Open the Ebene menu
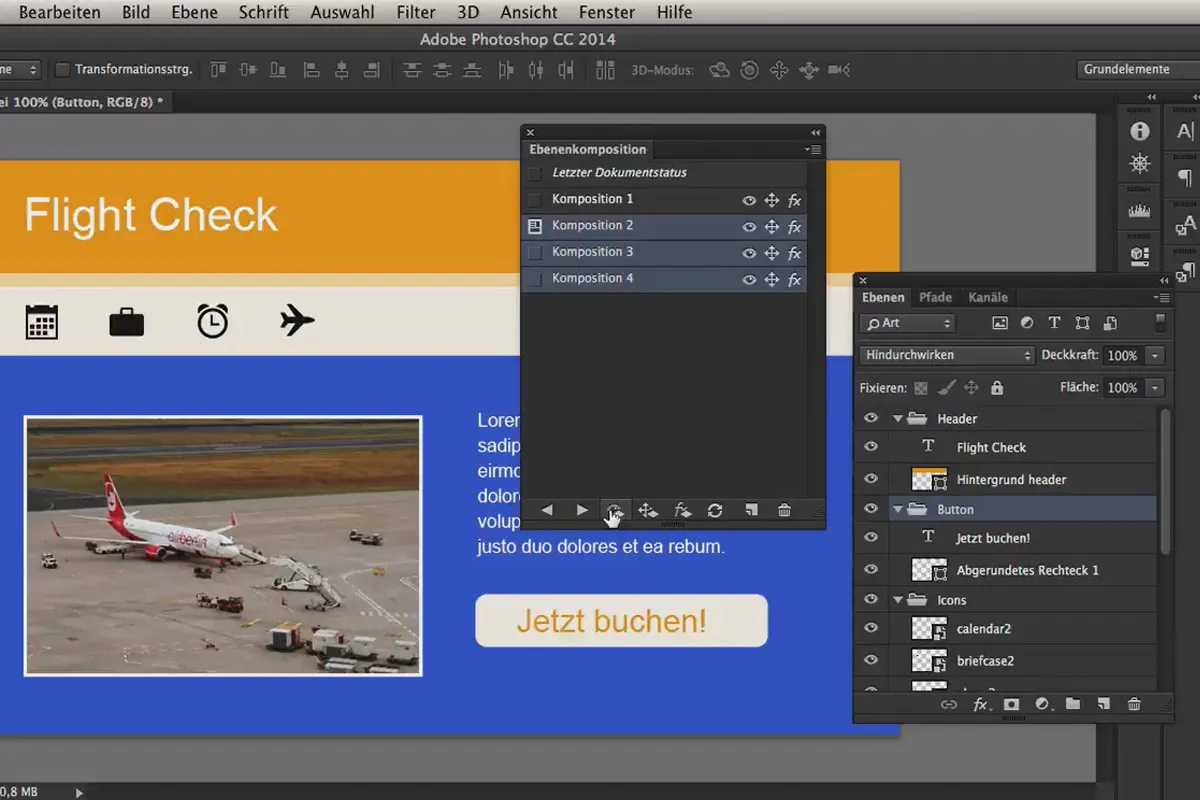1200x800 pixels. pyautogui.click(x=194, y=12)
